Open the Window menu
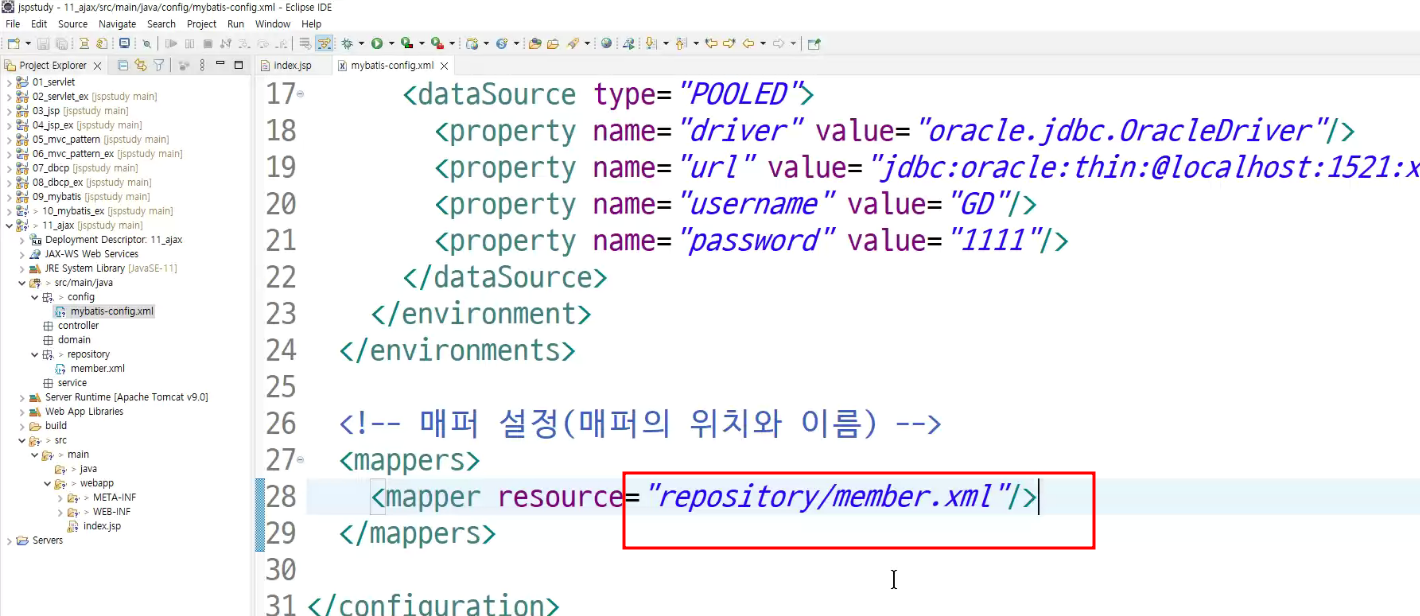 pyautogui.click(x=273, y=24)
